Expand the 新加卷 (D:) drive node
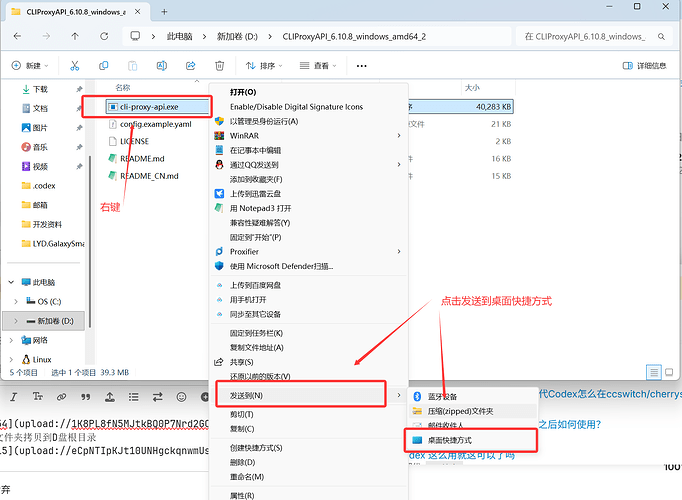 pos(16,321)
